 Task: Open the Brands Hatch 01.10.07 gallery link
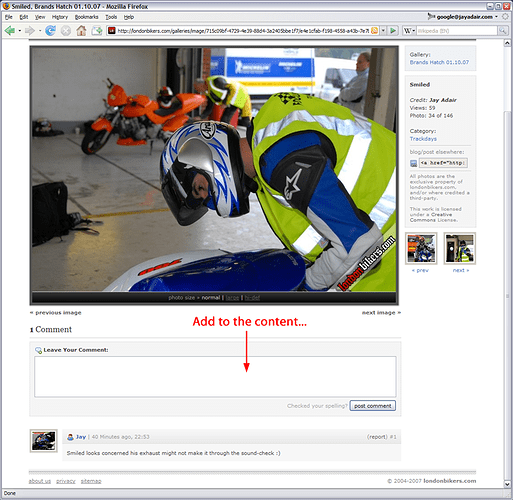pos(439,62)
